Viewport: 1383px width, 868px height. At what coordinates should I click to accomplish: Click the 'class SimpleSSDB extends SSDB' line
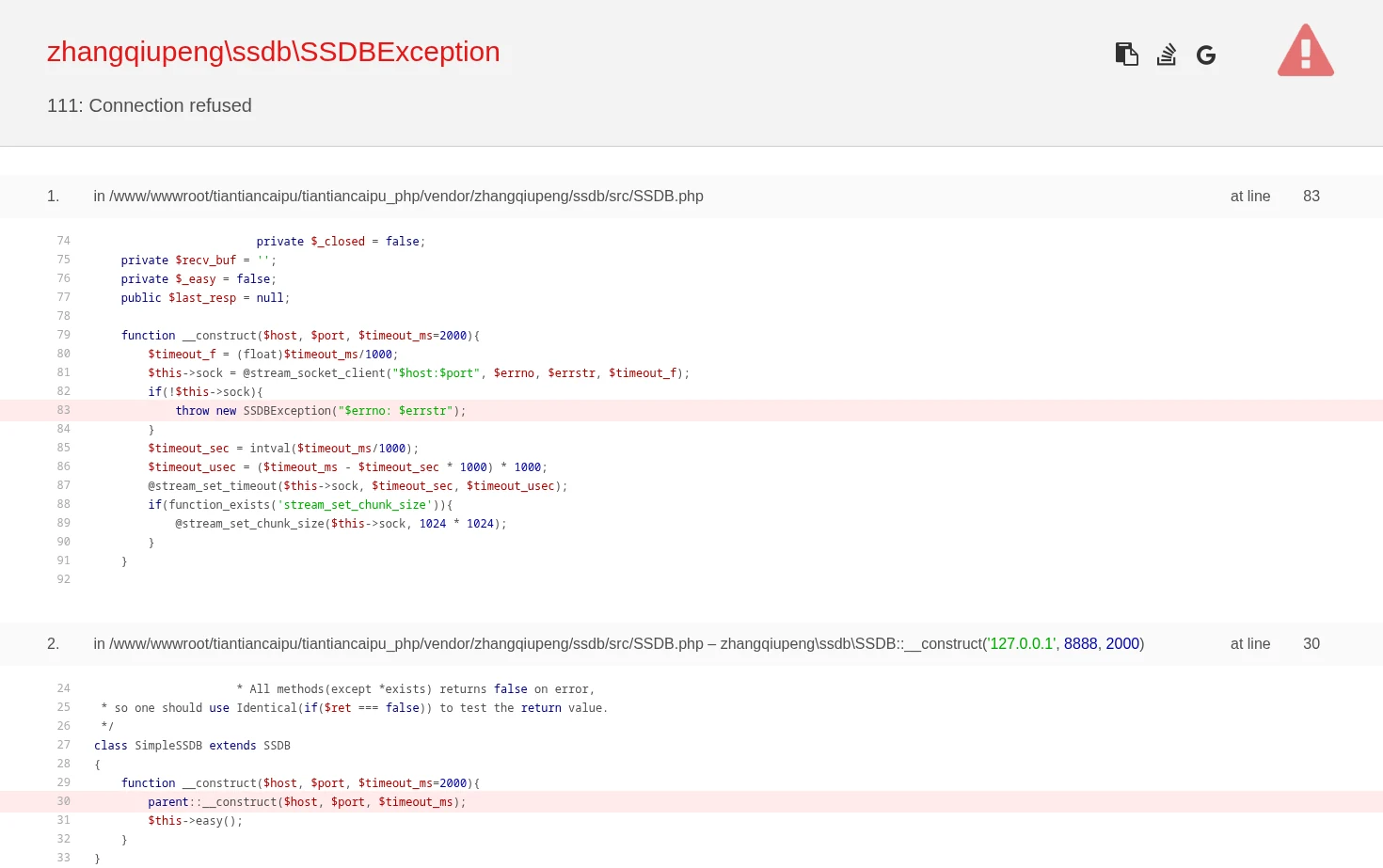coord(192,746)
